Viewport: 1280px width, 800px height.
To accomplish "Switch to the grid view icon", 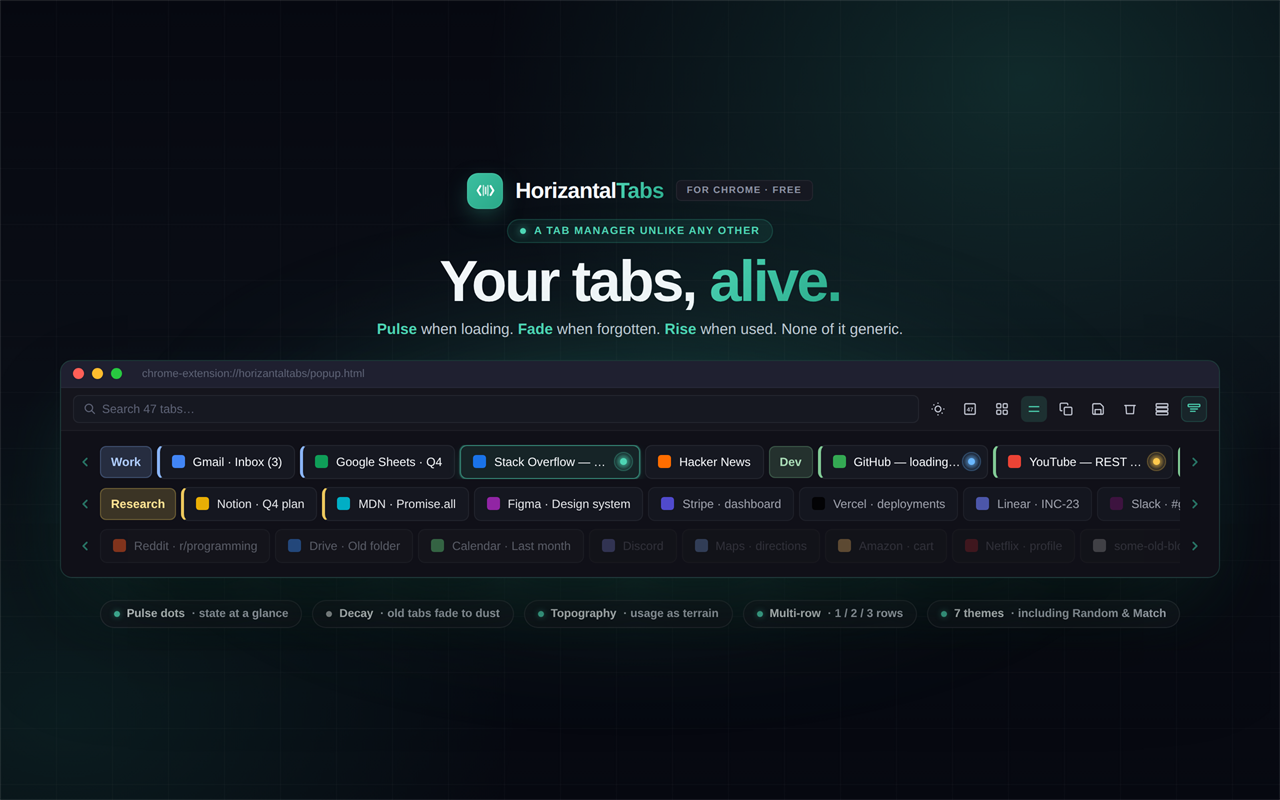I will coord(1002,409).
